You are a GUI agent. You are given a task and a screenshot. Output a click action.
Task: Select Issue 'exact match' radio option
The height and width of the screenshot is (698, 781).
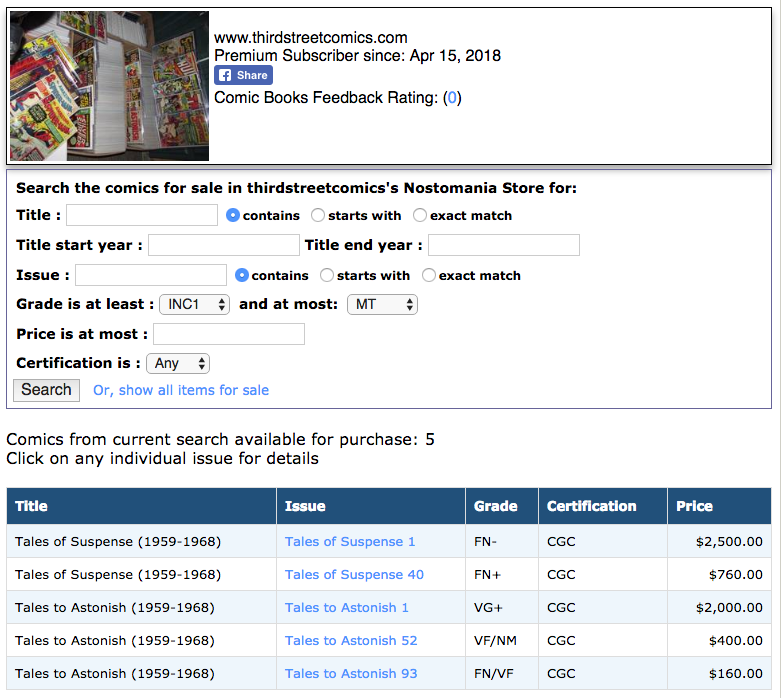click(x=429, y=275)
